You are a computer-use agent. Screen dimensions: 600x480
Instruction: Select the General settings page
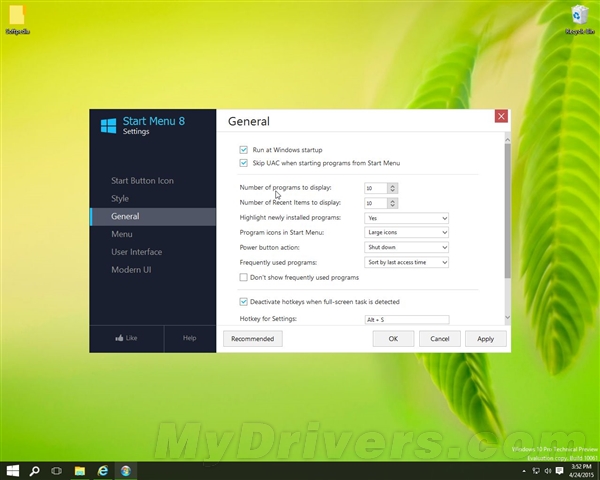(153, 217)
